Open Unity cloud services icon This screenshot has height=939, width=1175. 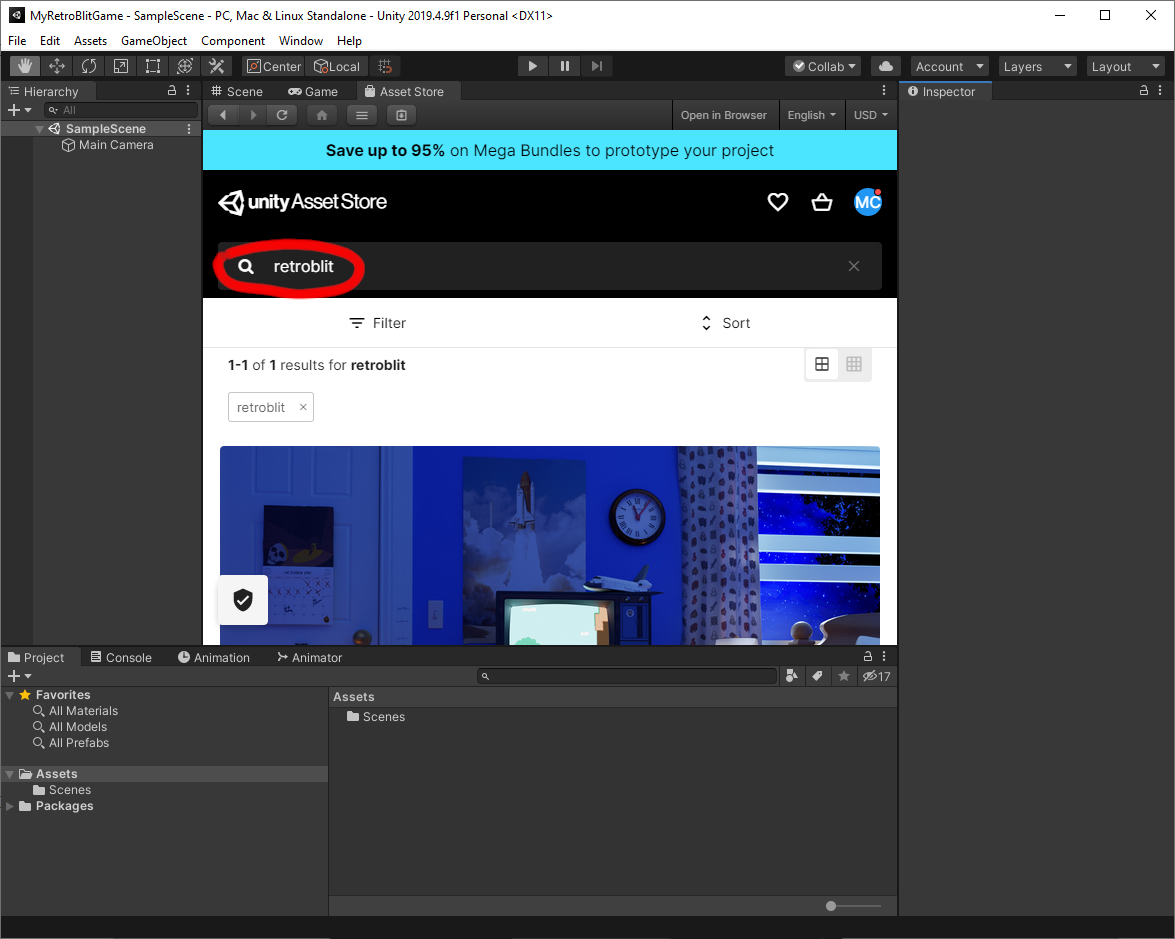point(886,66)
